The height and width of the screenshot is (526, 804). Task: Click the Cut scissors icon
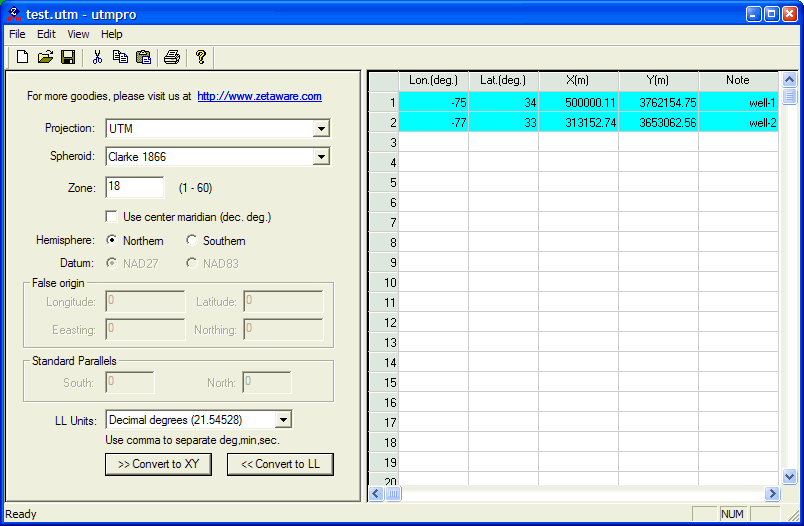pos(97,57)
